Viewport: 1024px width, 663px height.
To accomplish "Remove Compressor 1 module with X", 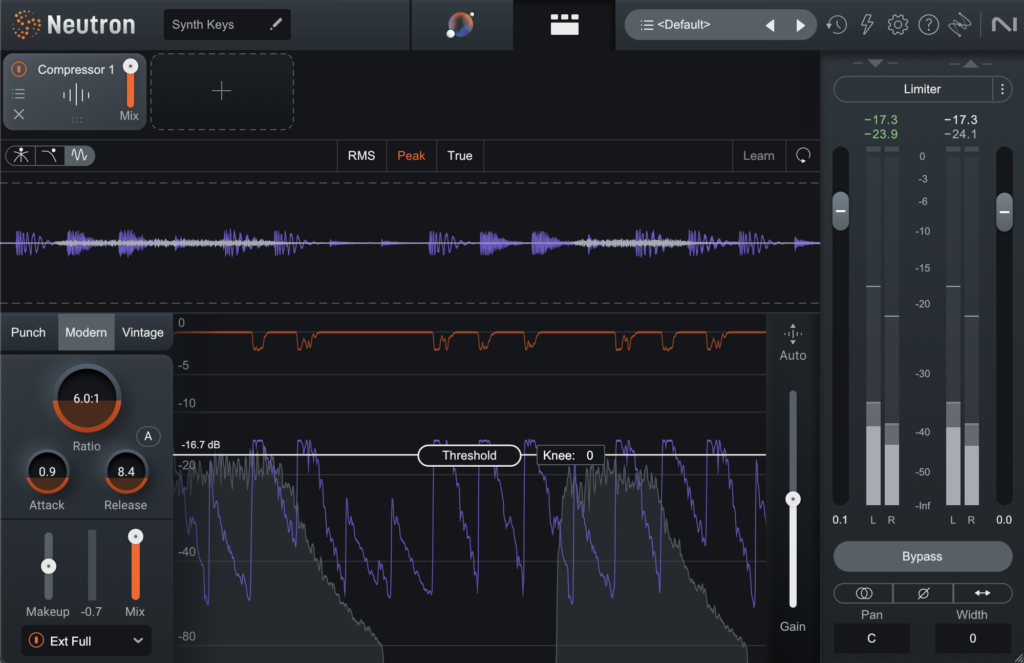I will pyautogui.click(x=19, y=114).
